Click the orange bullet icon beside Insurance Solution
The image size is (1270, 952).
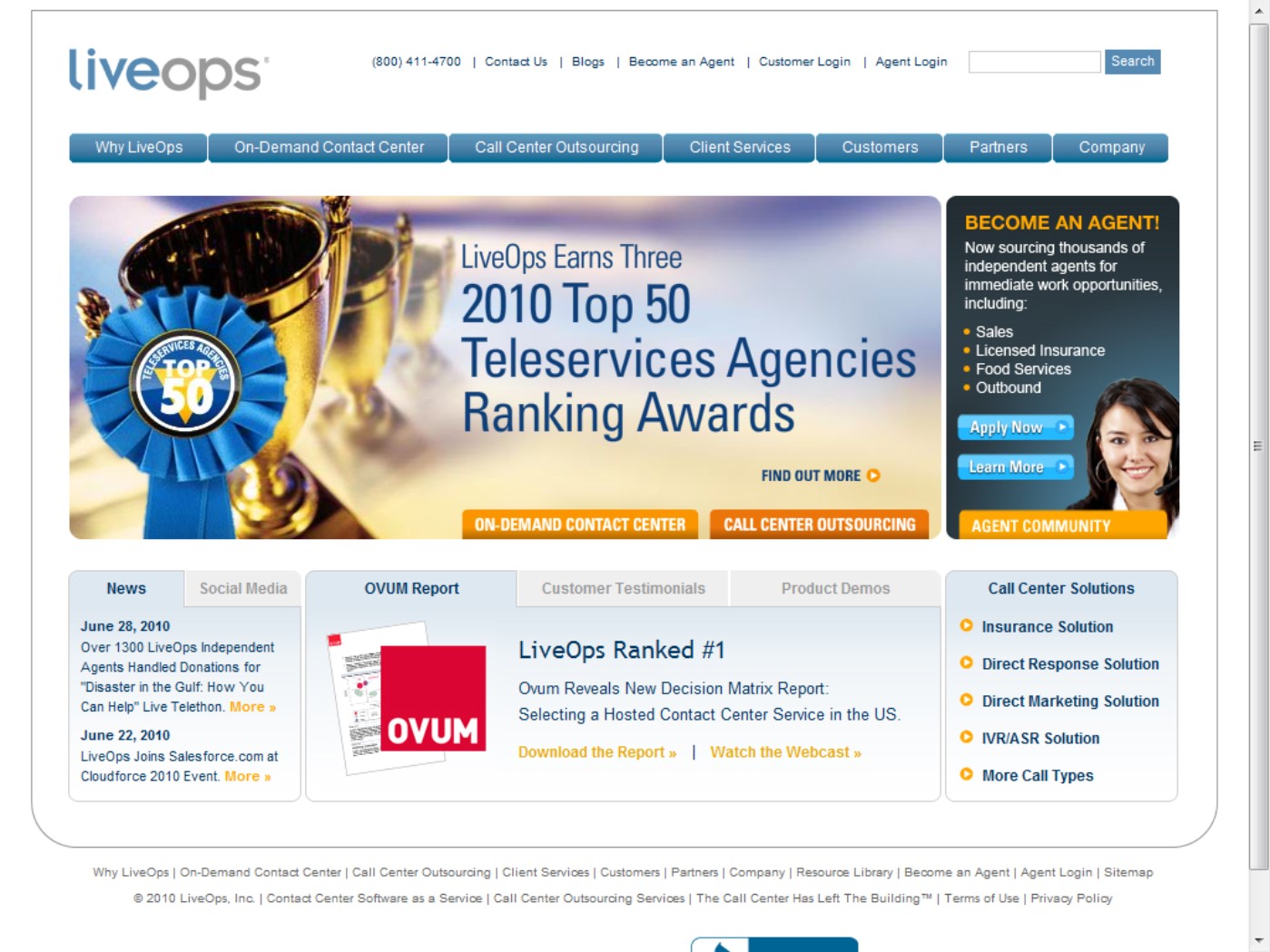966,625
